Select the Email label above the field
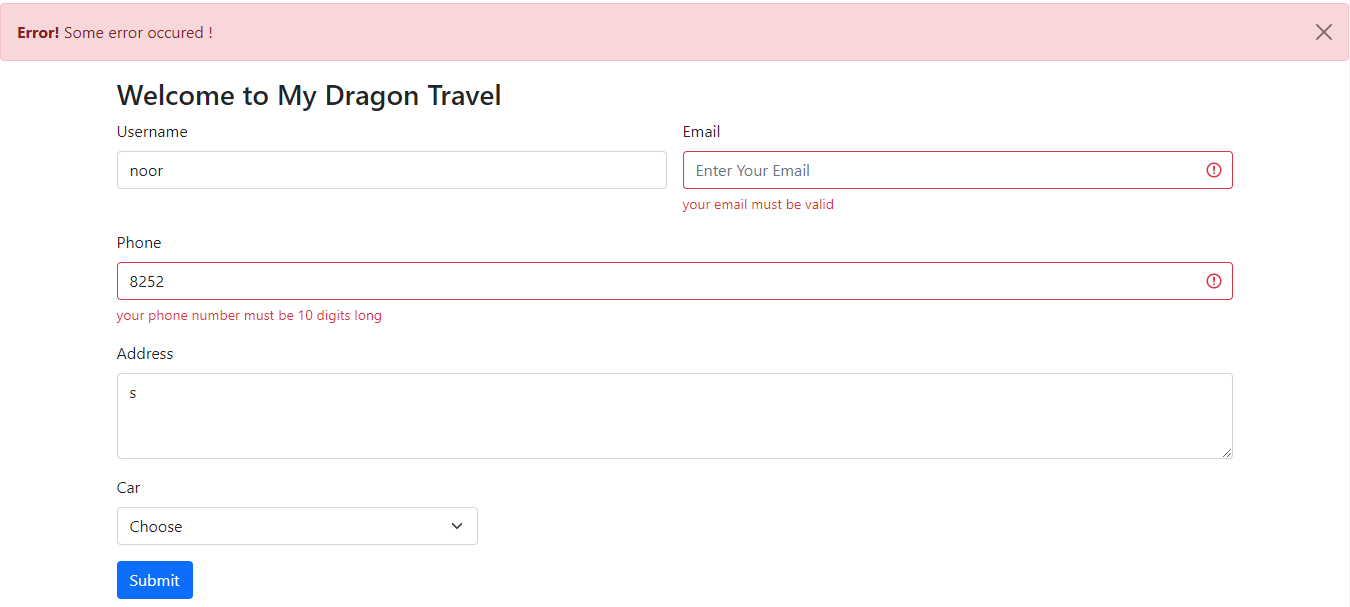Viewport: 1350px width, 607px height. click(x=701, y=131)
